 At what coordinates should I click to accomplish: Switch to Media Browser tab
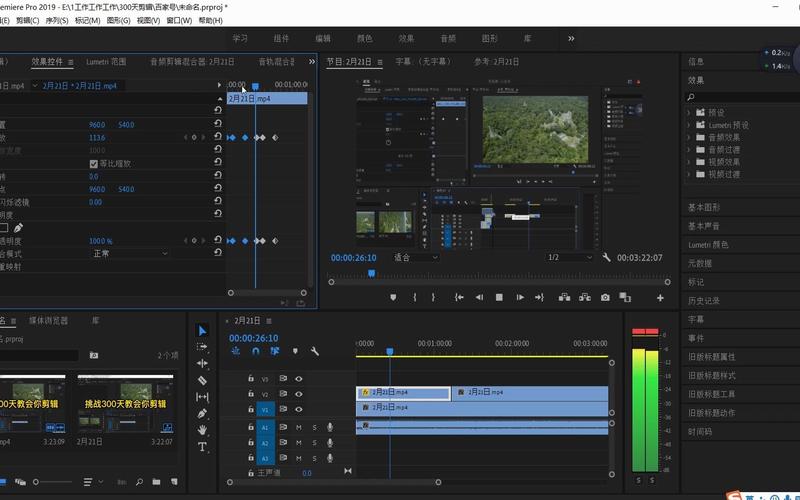point(48,320)
